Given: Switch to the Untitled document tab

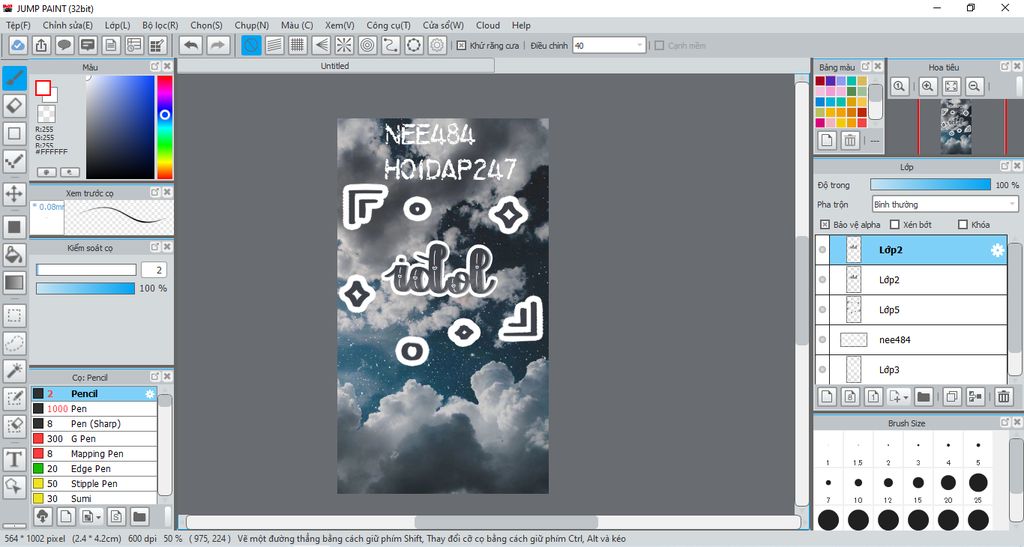Looking at the screenshot, I should point(334,66).
